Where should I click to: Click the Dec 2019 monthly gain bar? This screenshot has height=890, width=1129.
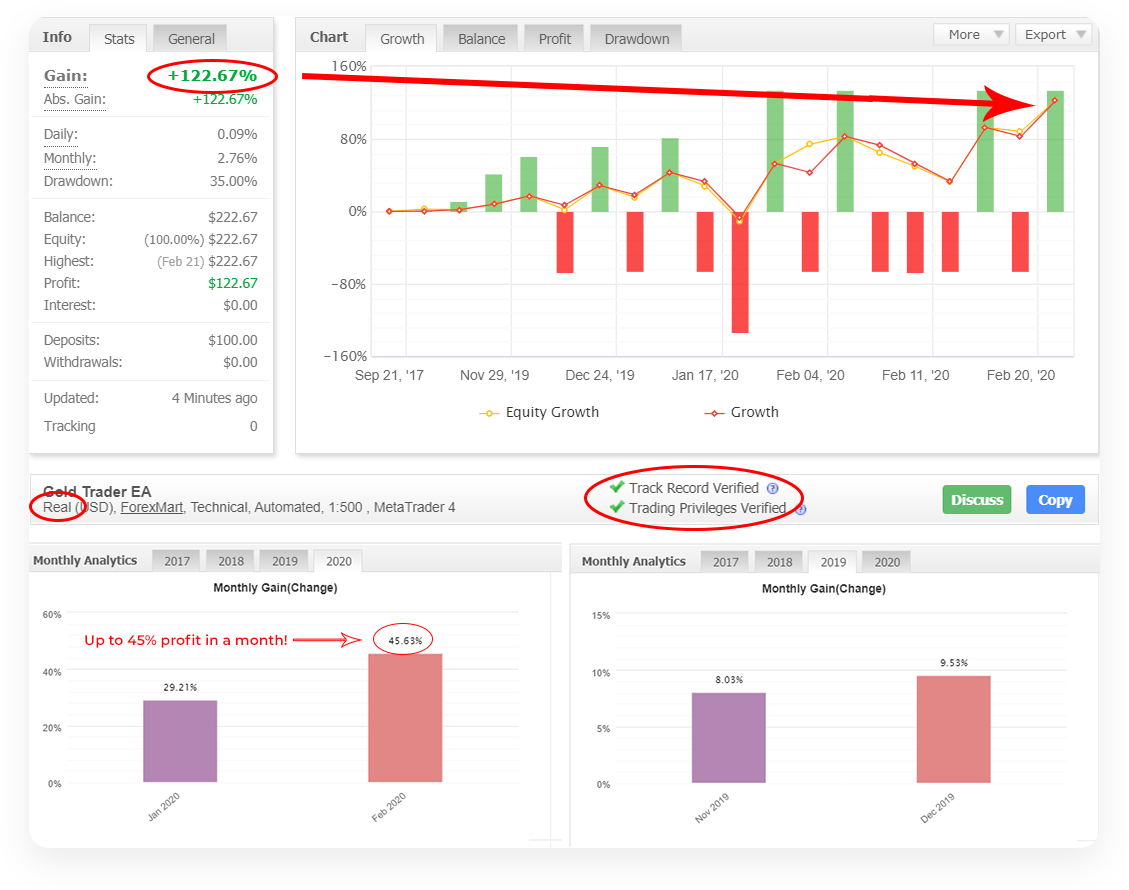[953, 729]
